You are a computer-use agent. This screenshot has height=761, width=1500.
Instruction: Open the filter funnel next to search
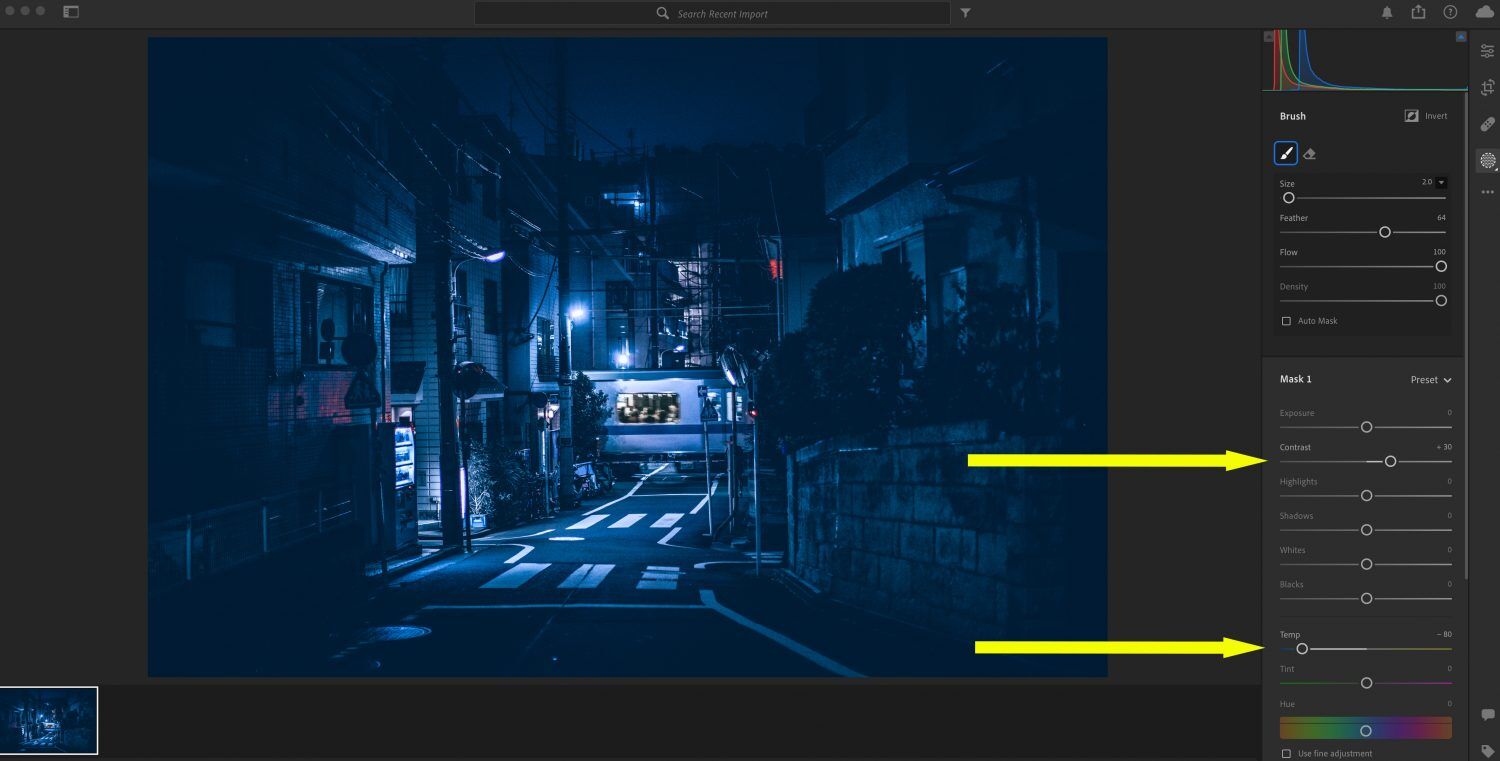coord(965,13)
